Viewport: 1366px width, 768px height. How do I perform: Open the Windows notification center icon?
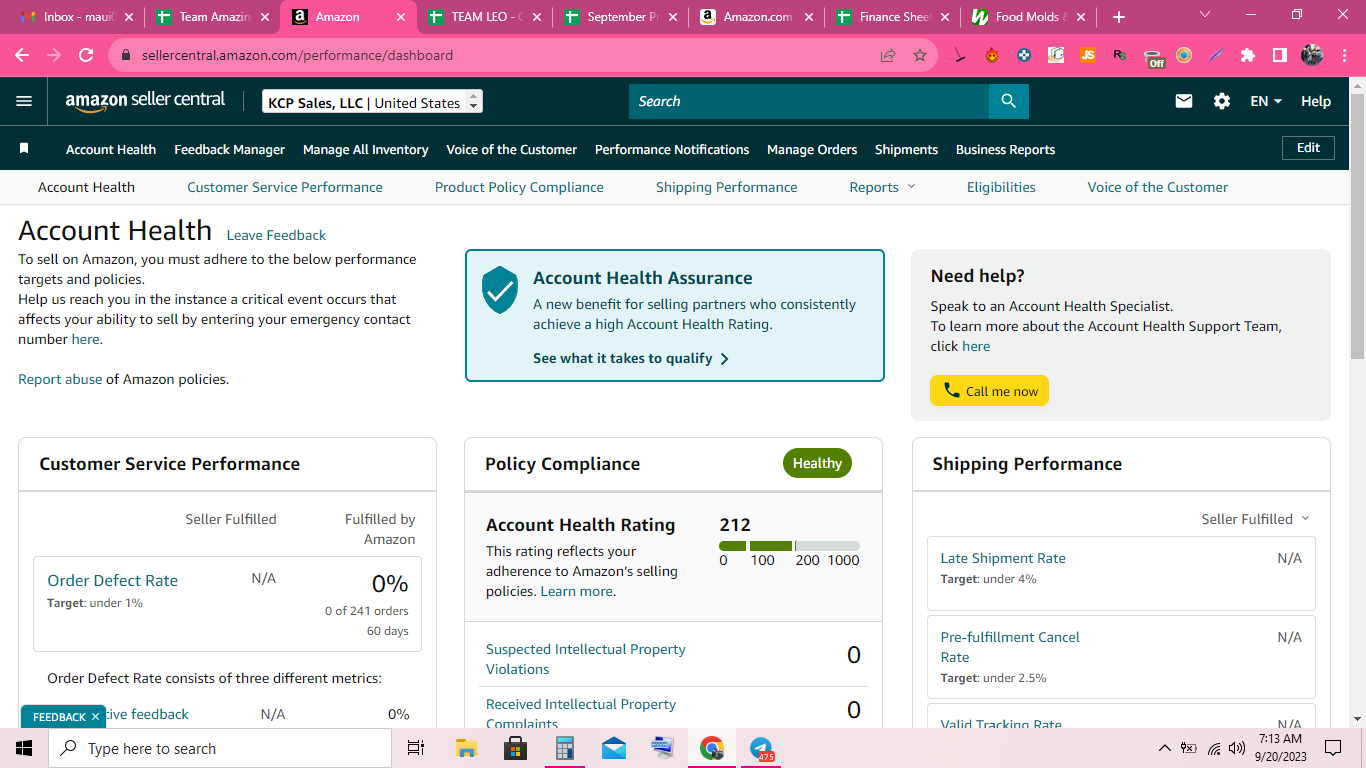(x=1332, y=748)
